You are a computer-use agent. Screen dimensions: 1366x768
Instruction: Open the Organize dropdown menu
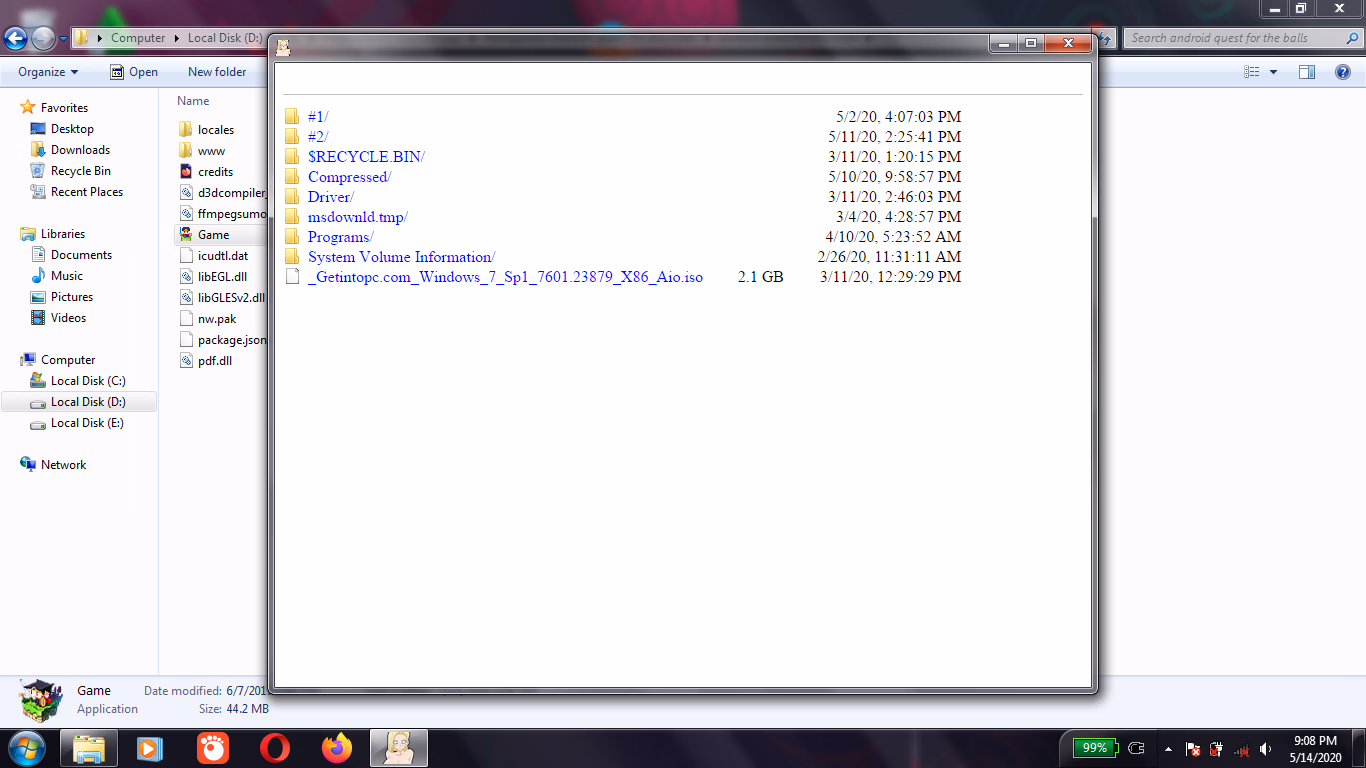(45, 71)
